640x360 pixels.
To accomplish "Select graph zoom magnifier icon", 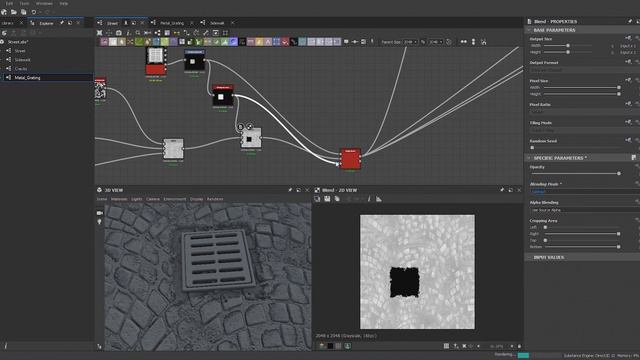I will point(138,33).
